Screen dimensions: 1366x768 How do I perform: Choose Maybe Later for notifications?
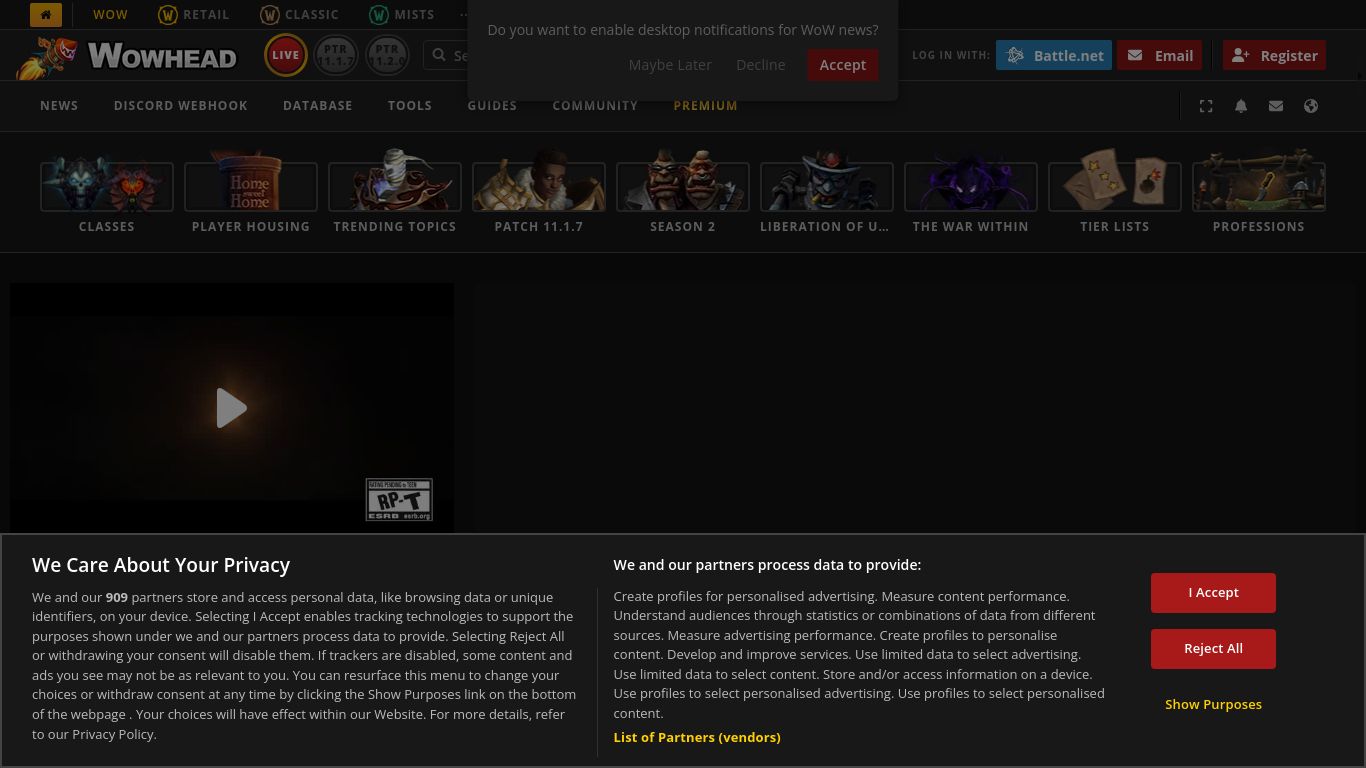[670, 65]
